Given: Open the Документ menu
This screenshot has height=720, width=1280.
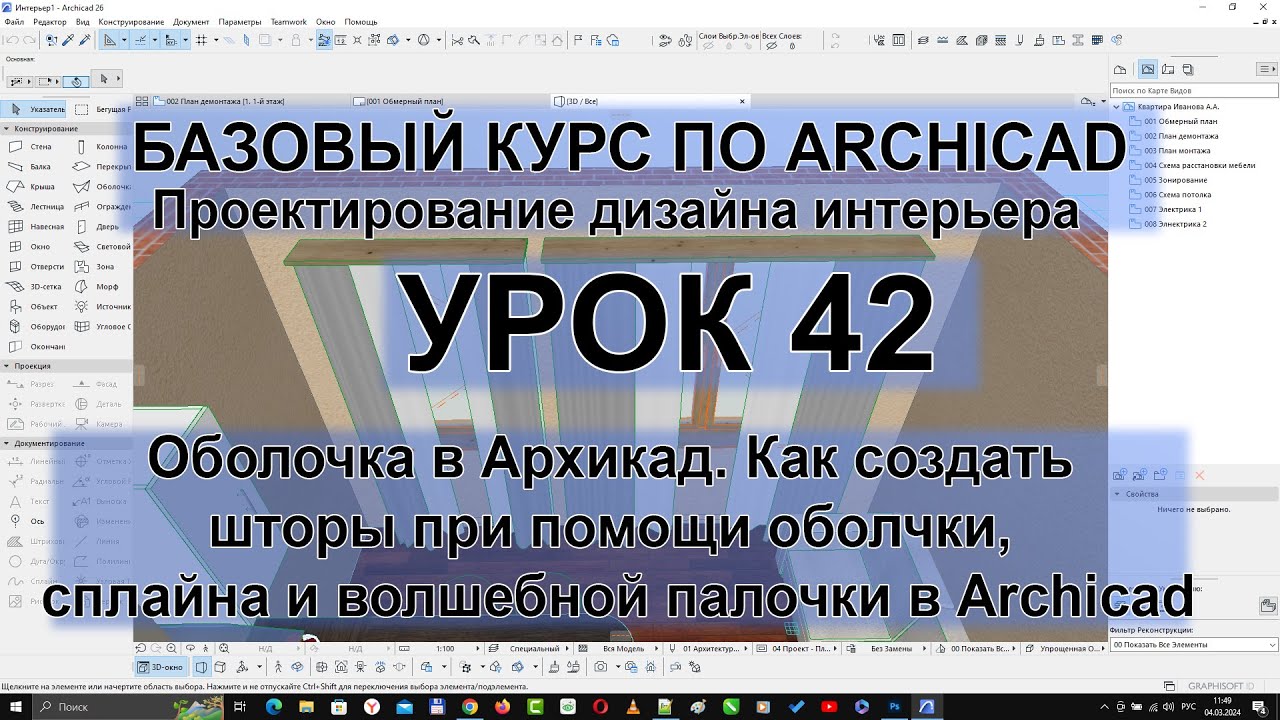Looking at the screenshot, I should 191,22.
